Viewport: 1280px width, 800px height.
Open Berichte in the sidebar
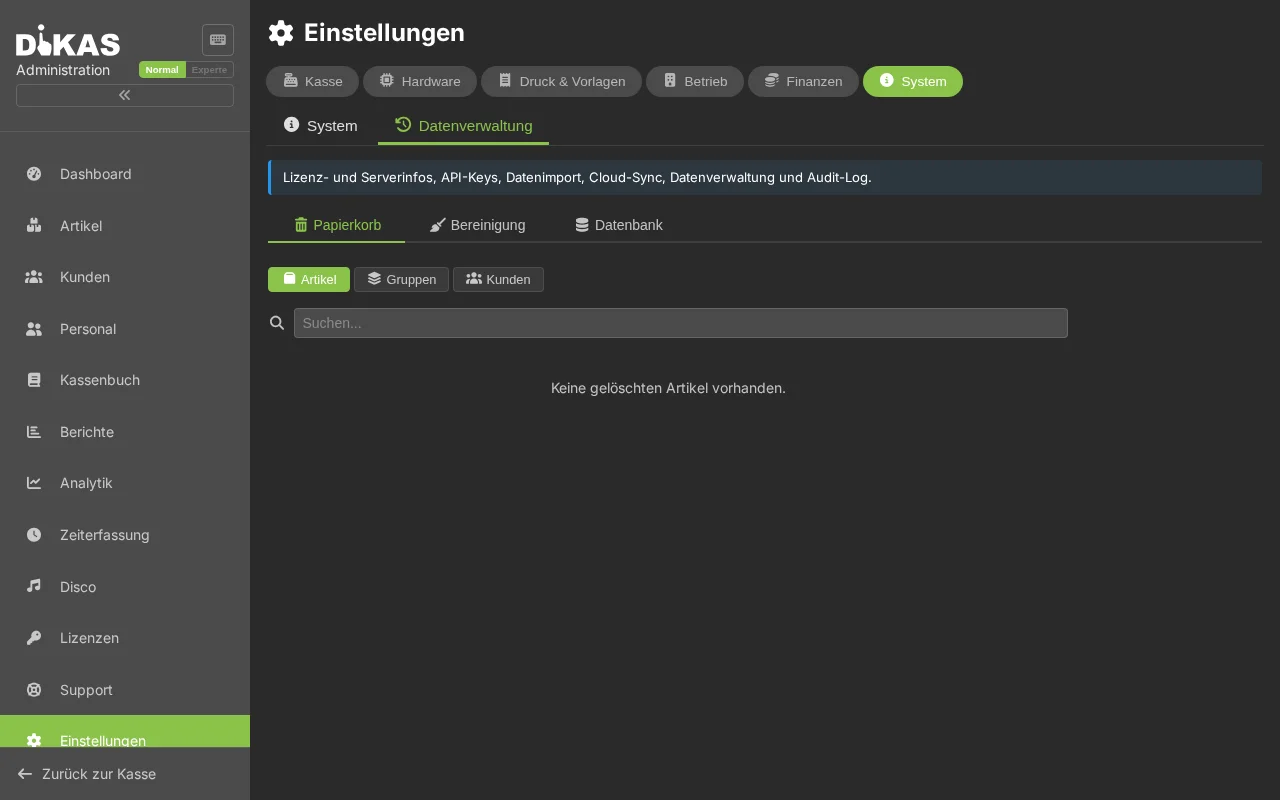[125, 432]
